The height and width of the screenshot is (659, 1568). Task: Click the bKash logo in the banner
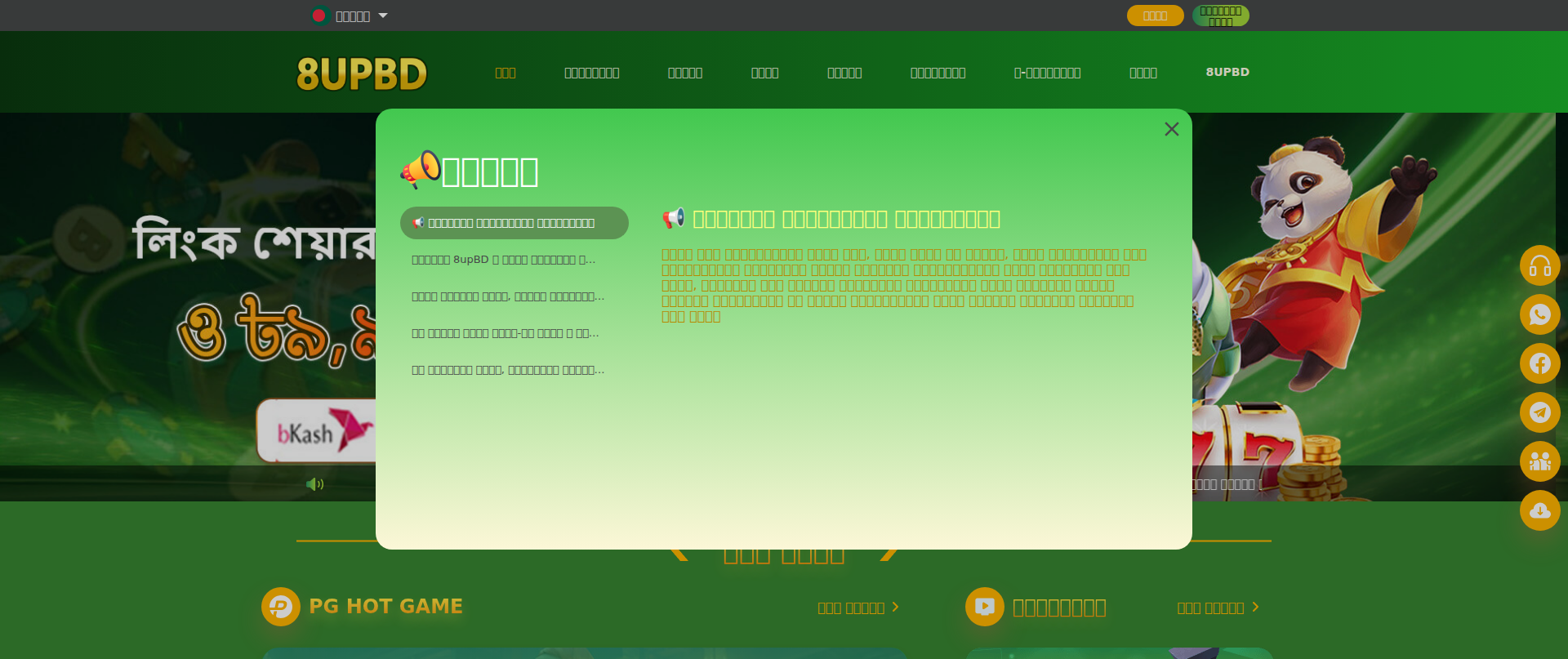(317, 431)
